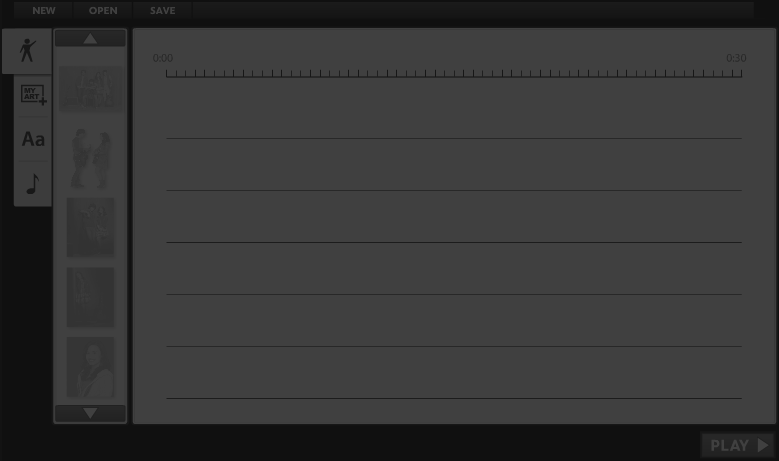Click the PLAY button text
This screenshot has height=461, width=779.
coord(729,446)
